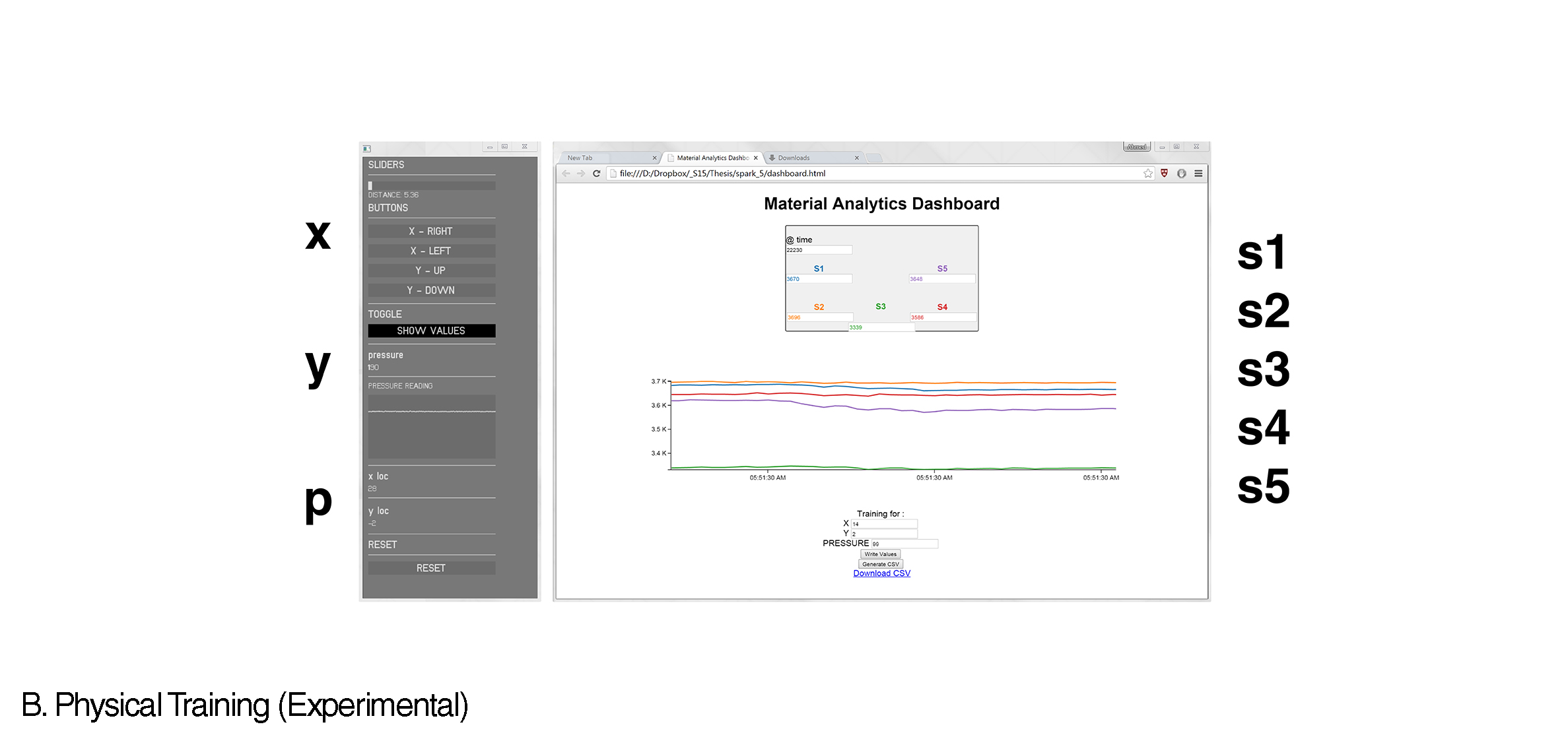This screenshot has height=741, width=1568.
Task: Open Chrome hamburger menu icon
Action: [x=1198, y=174]
